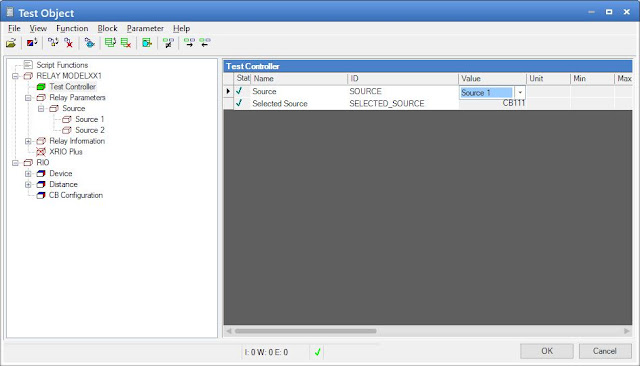Screen dimensions: 640x366
Task: Open the Parameter menu
Action: click(145, 29)
